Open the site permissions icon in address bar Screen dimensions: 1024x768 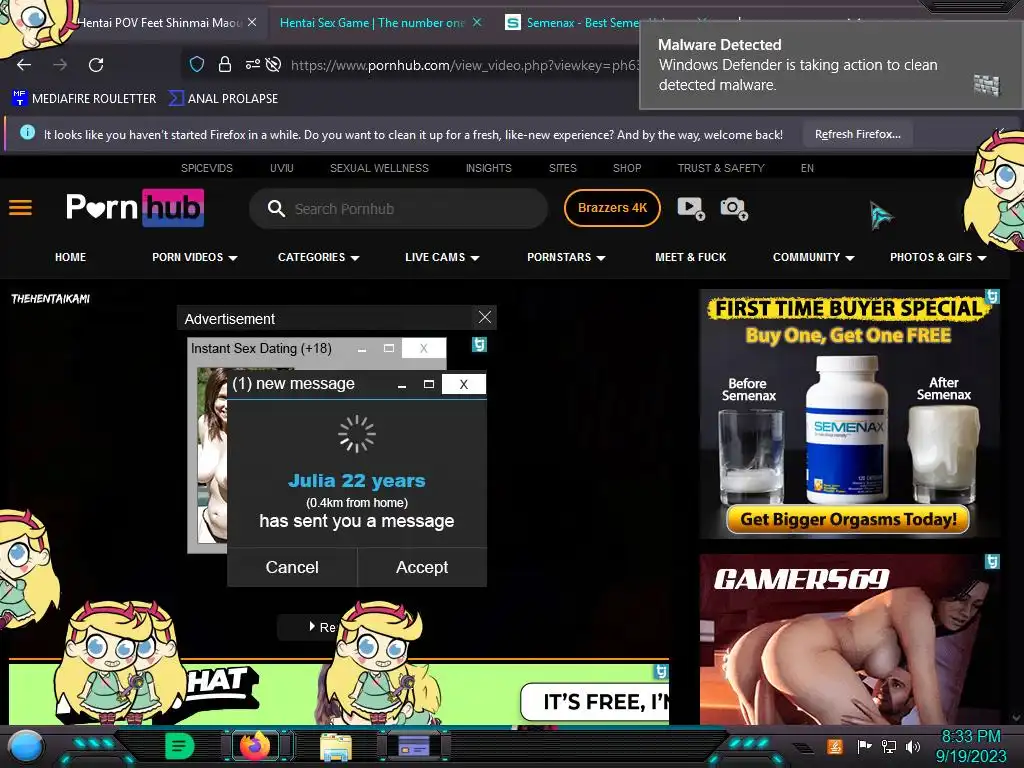click(x=253, y=64)
